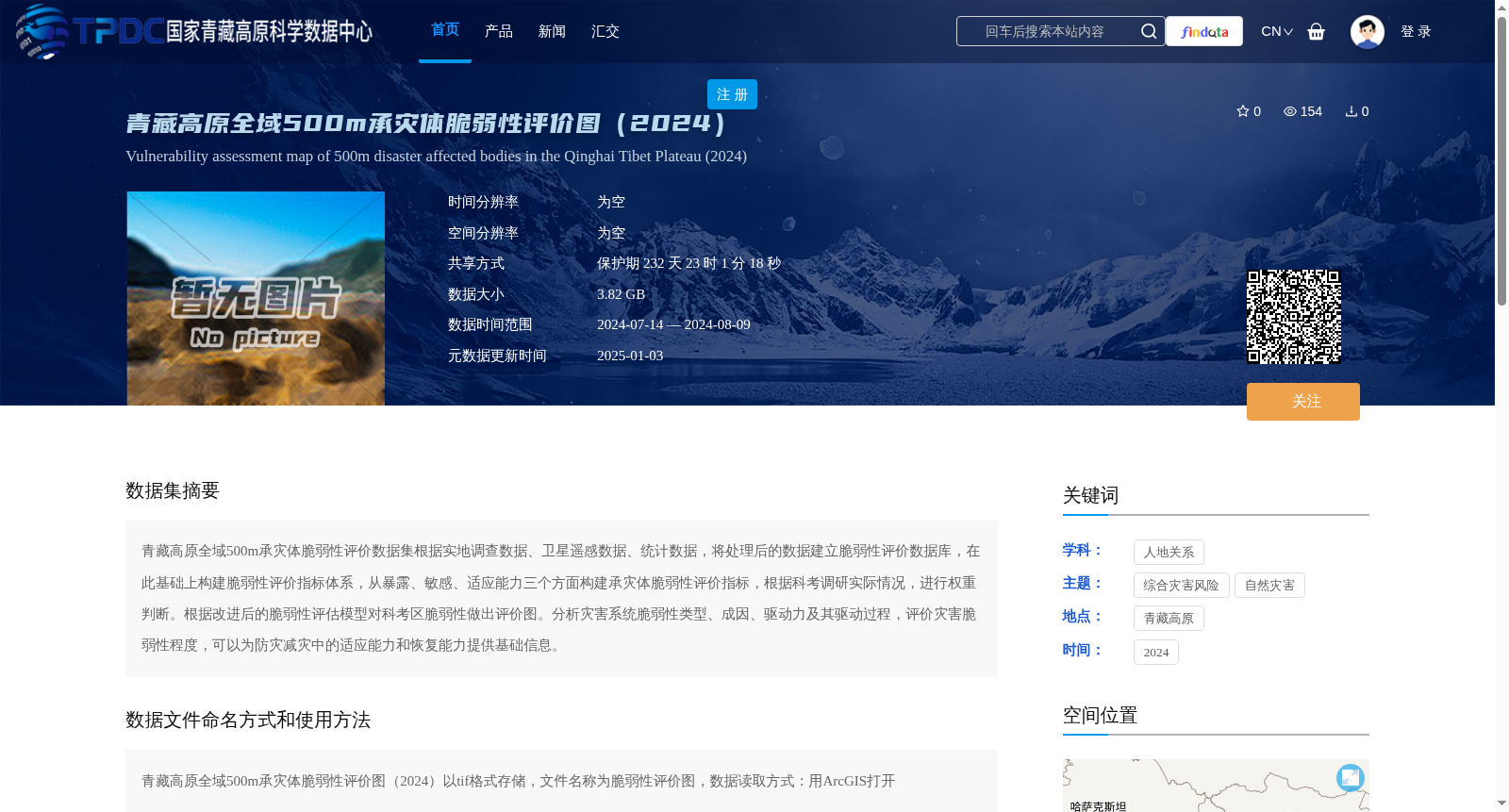Click the search magnifier icon

[x=1148, y=31]
